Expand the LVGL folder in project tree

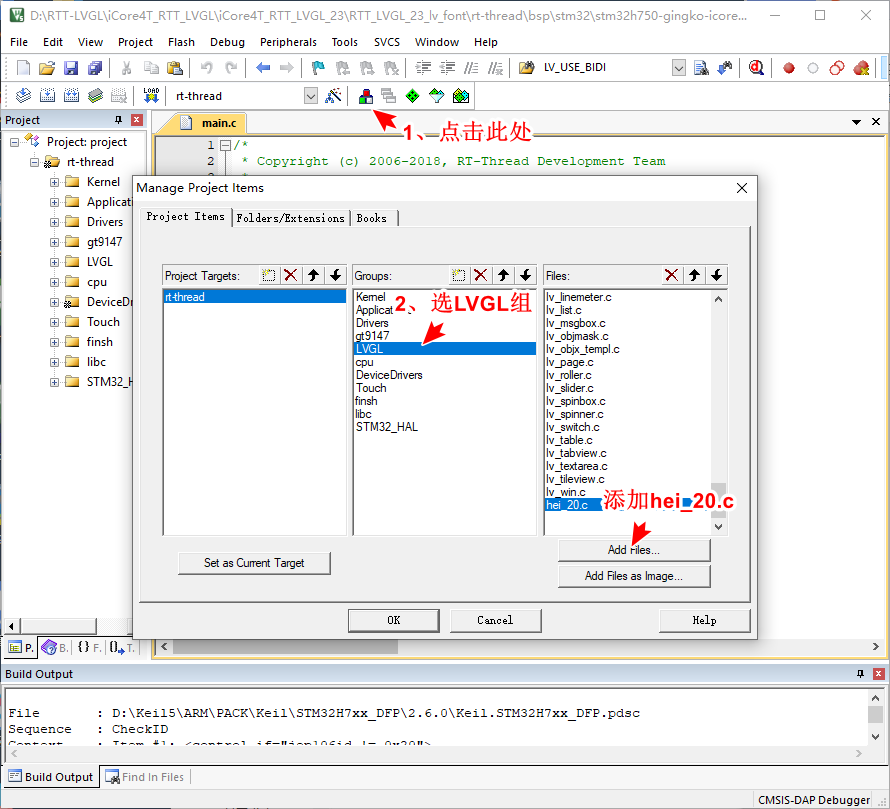point(55,262)
